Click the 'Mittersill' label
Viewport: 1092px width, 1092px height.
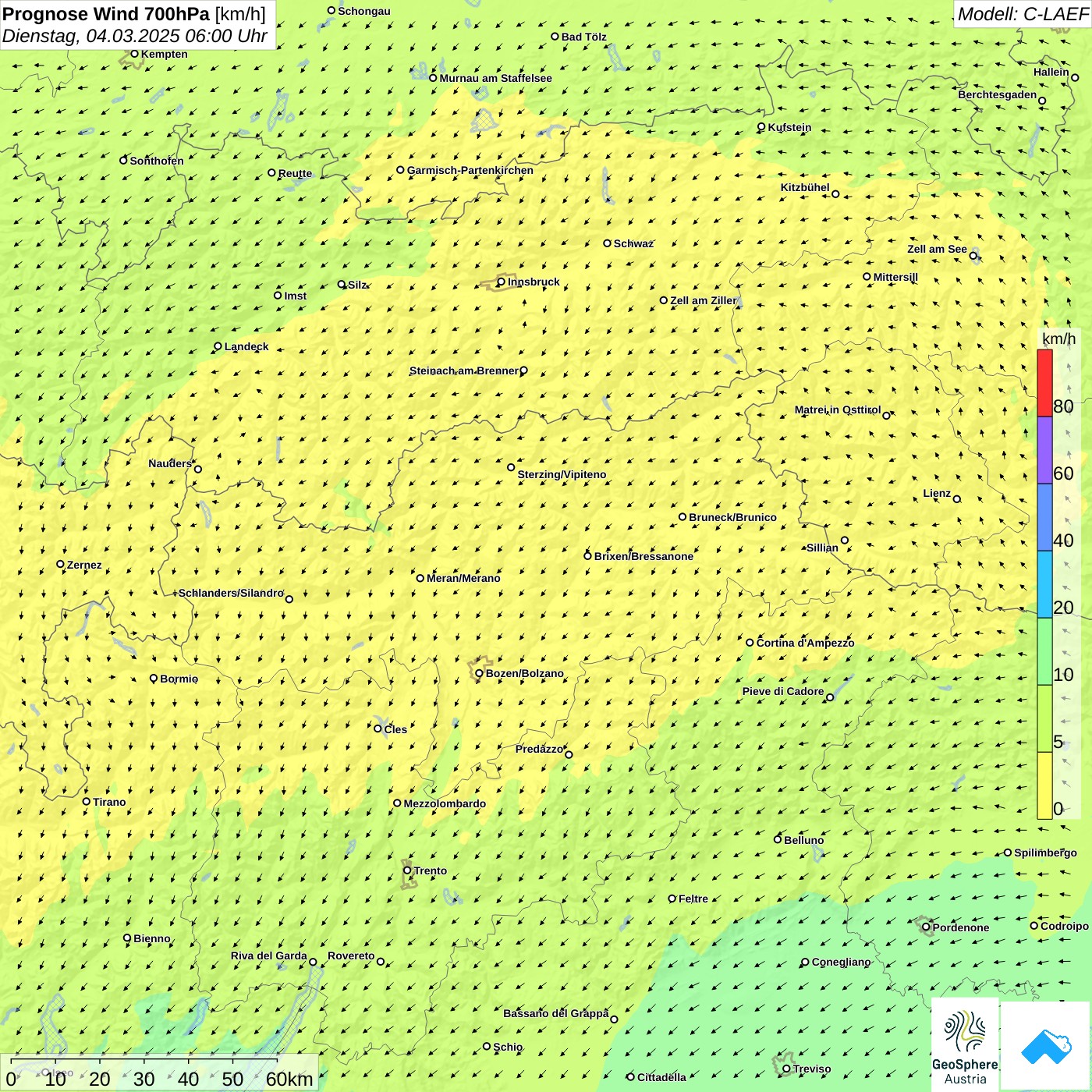click(x=896, y=277)
